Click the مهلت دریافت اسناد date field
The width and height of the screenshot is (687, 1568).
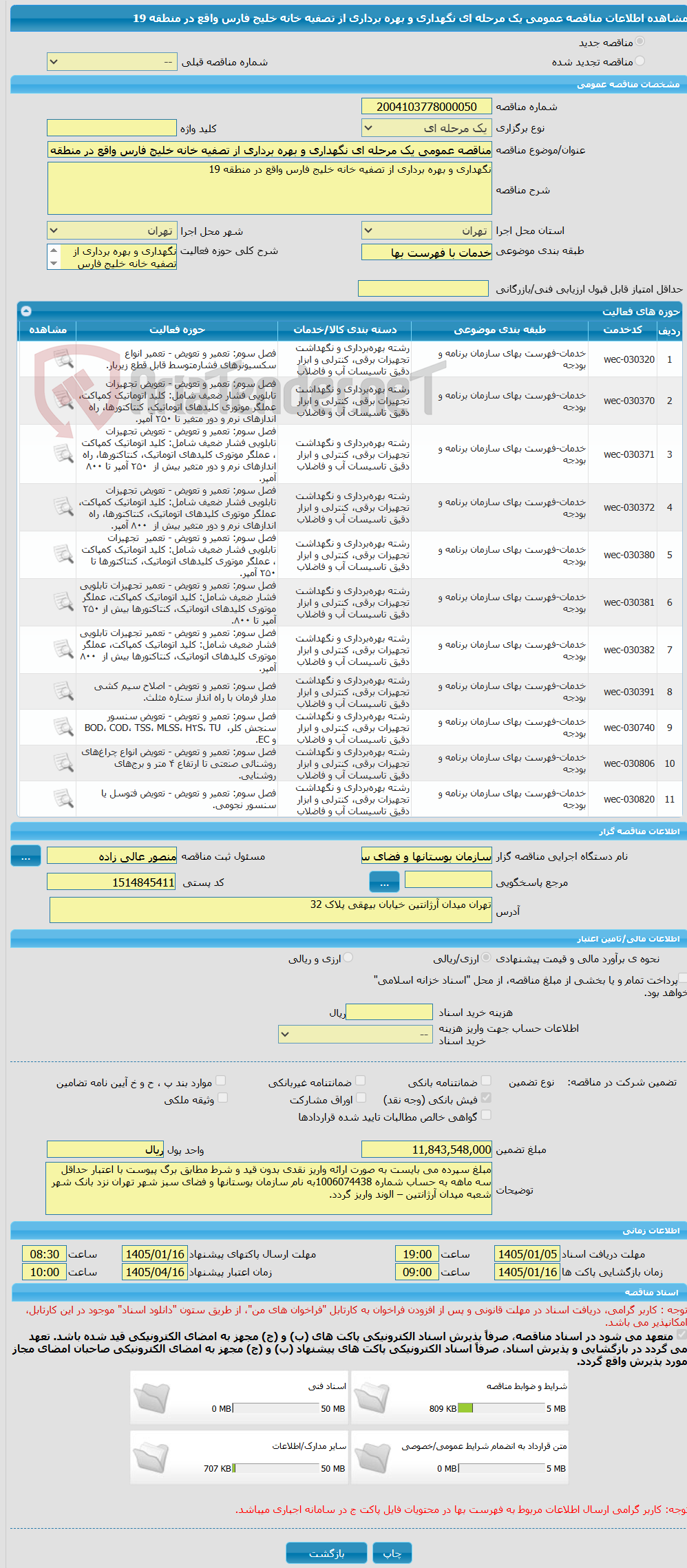527,1254
